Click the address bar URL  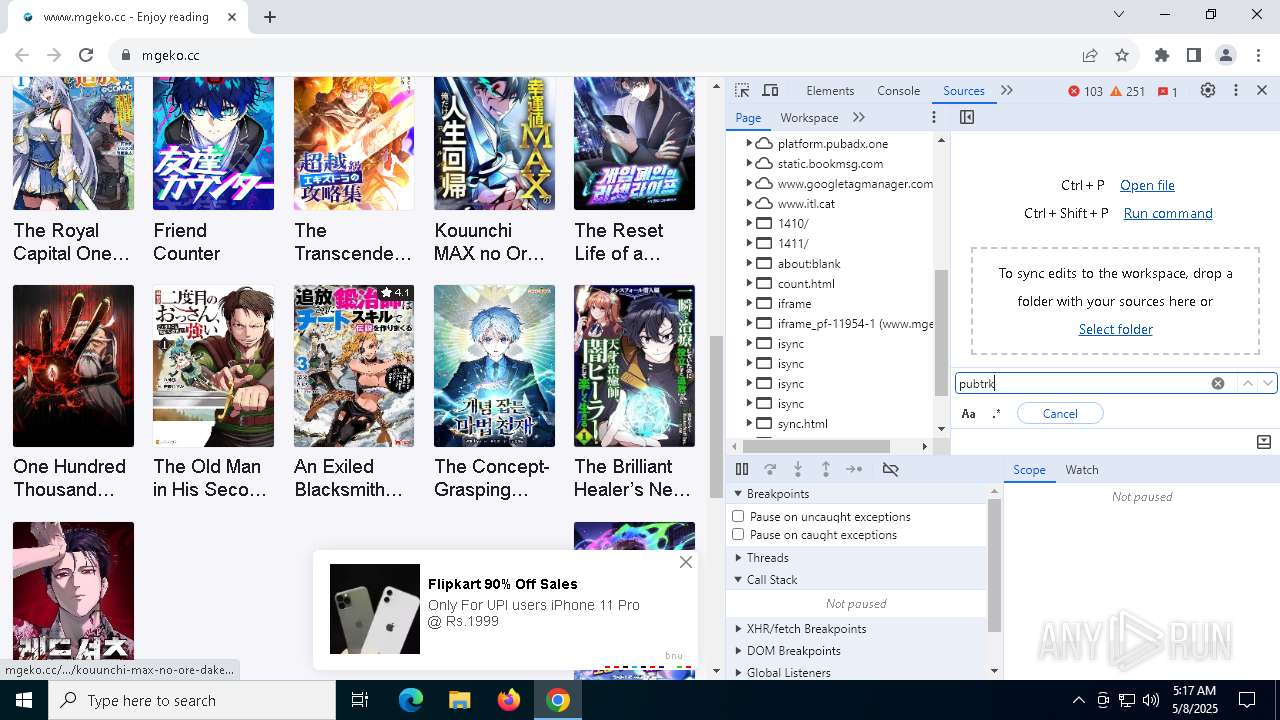pyautogui.click(x=171, y=55)
